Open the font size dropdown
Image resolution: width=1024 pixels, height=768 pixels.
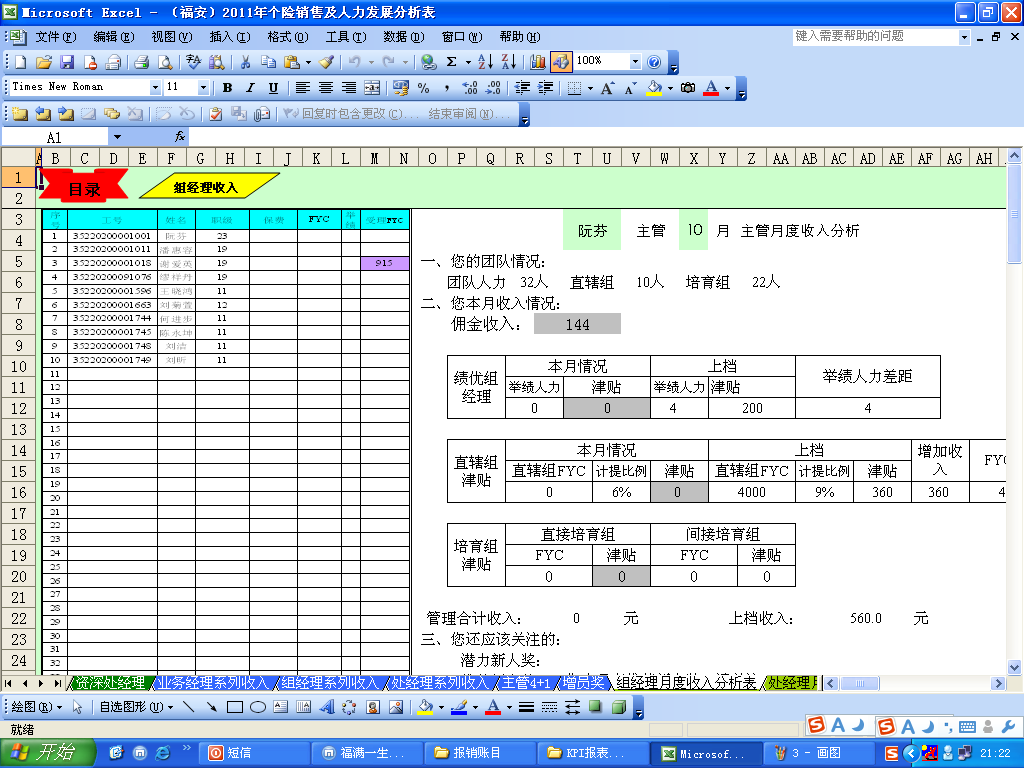tap(203, 88)
